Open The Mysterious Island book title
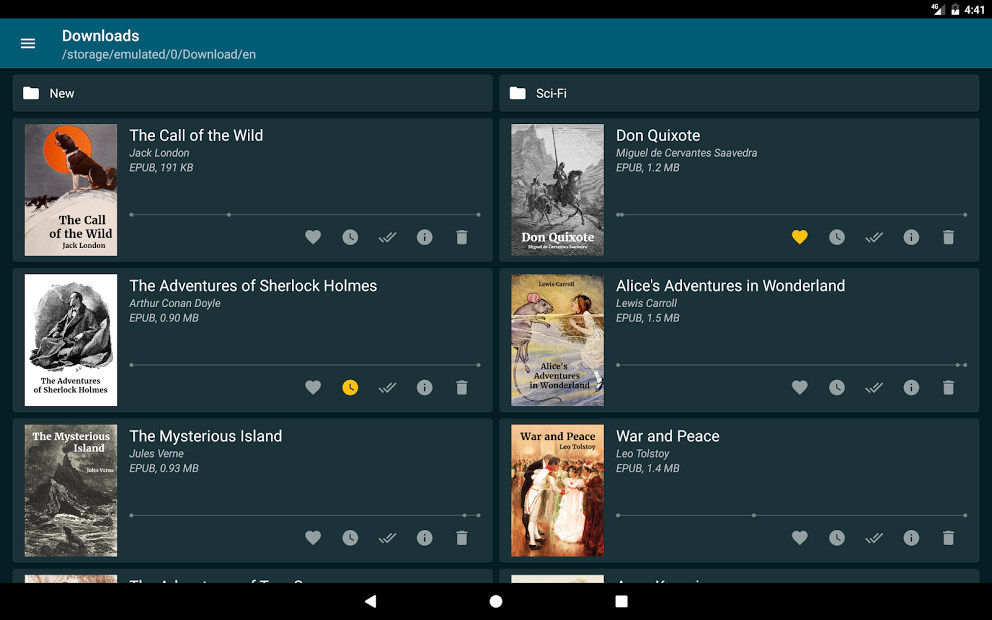992x620 pixels. coord(205,436)
